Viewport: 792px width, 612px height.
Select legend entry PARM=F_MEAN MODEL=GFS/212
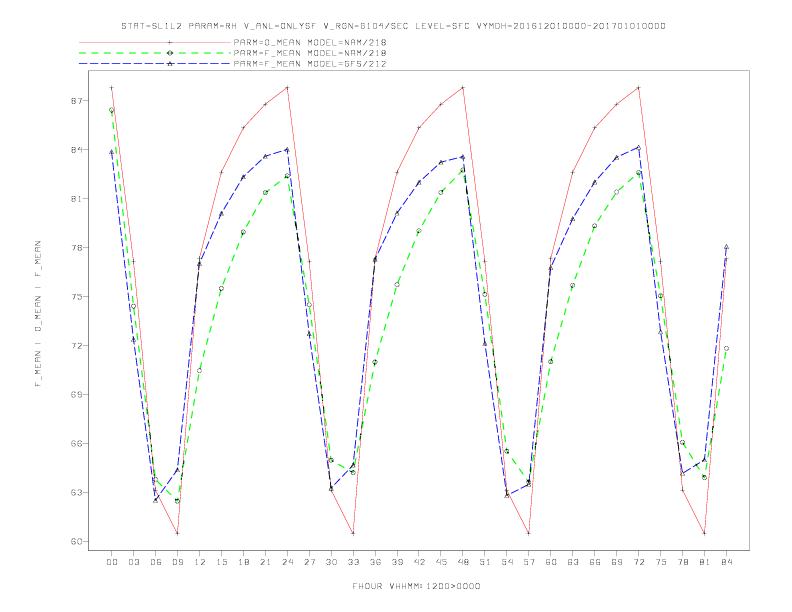(310, 64)
